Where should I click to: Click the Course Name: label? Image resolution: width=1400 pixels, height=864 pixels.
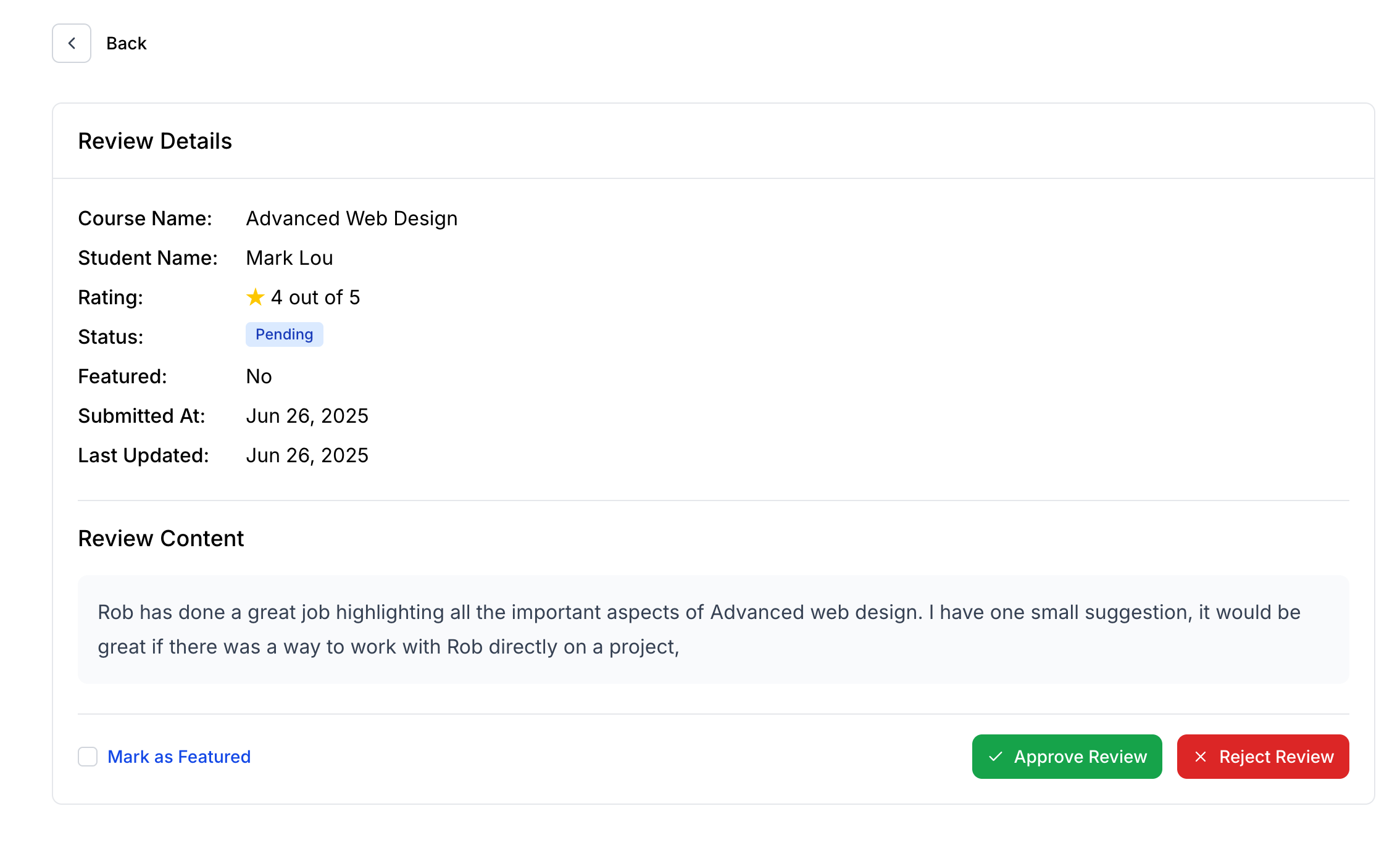coord(145,218)
